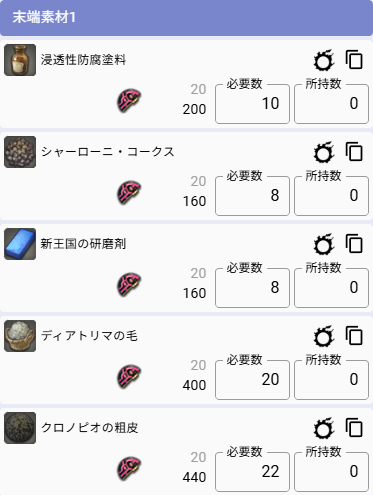Image resolution: width=373 pixels, height=495 pixels.
Task: Copy the name ディアトリマの毛
Action: (x=354, y=336)
